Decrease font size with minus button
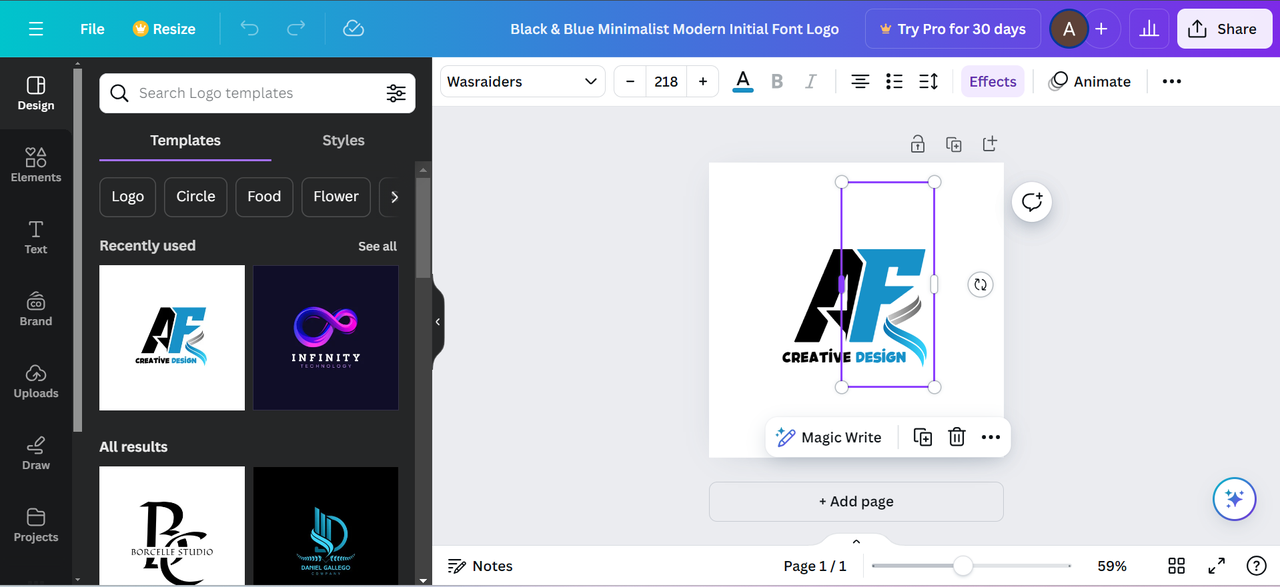The height and width of the screenshot is (587, 1280). pos(630,82)
